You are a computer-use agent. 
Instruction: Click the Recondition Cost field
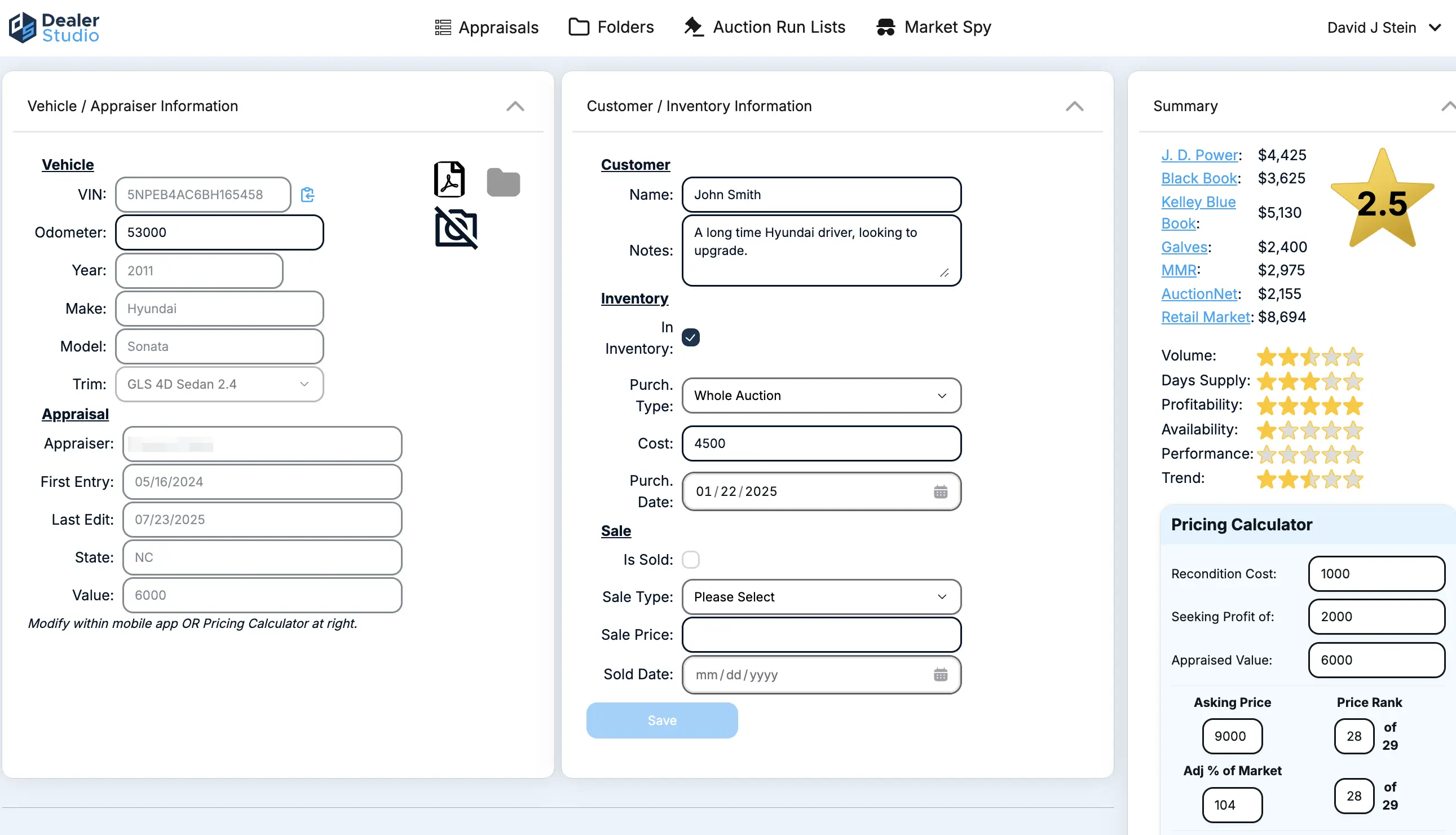(x=1376, y=573)
